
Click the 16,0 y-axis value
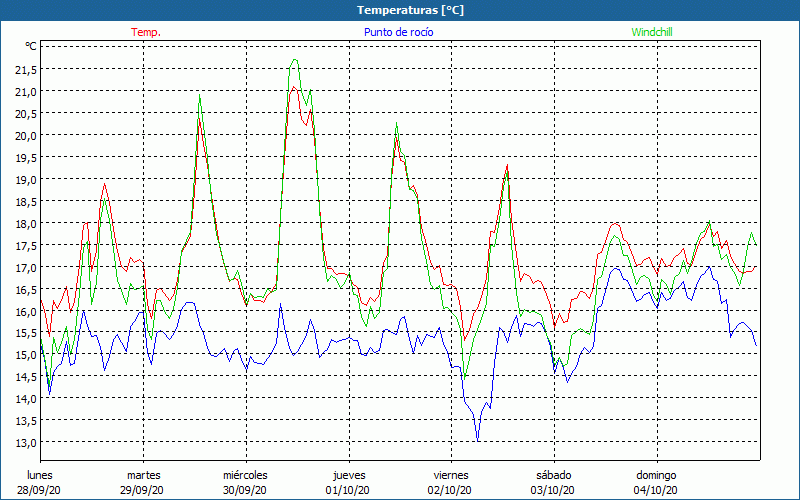point(26,311)
